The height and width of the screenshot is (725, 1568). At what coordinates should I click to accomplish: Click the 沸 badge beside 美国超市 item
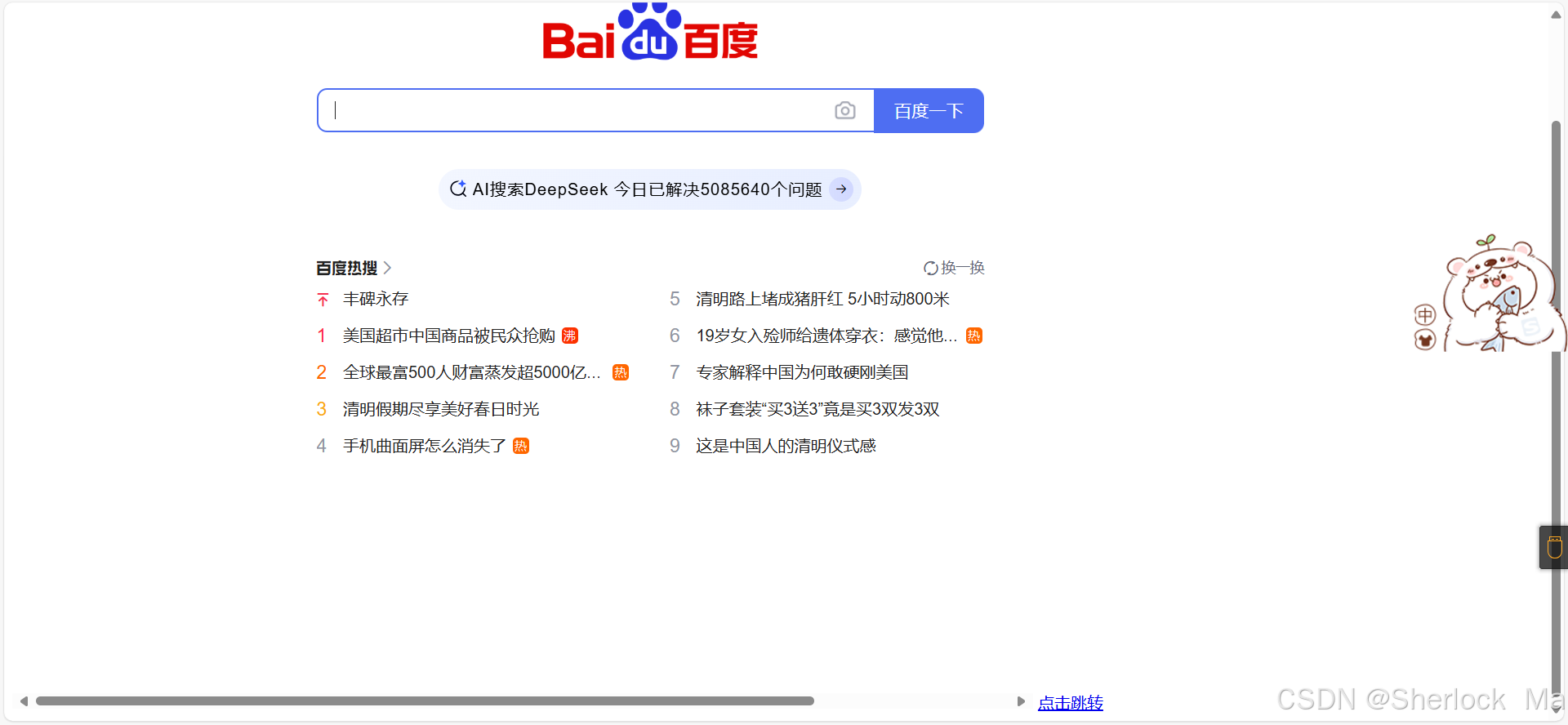click(x=570, y=336)
